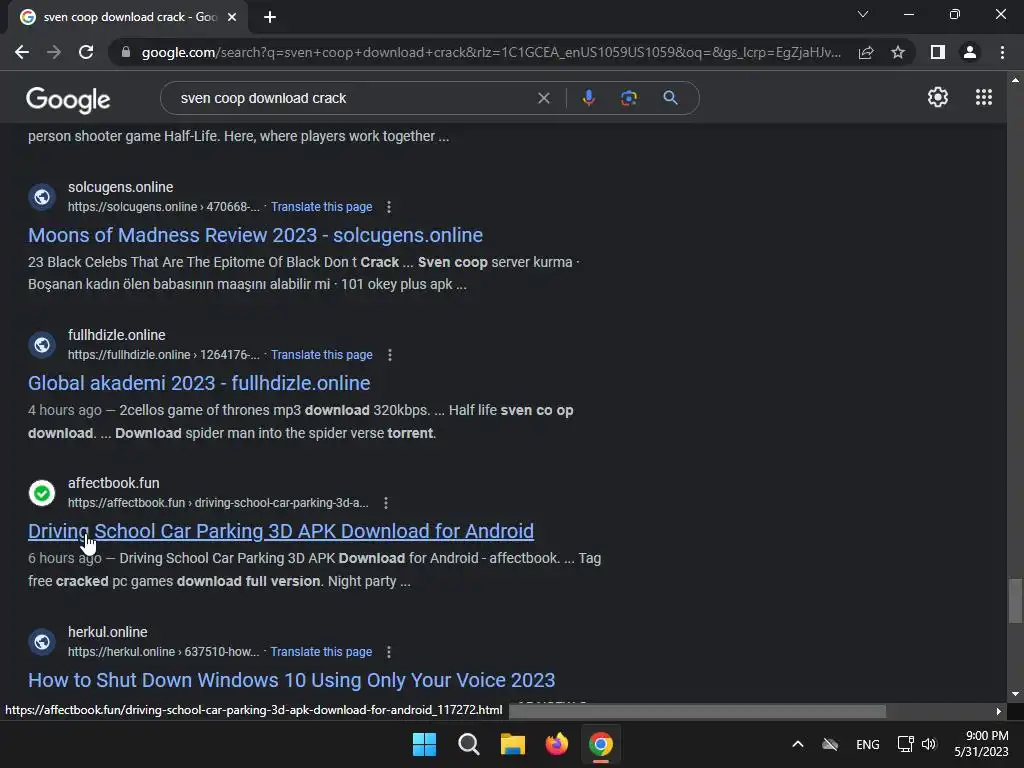Open the Windows Start menu
The image size is (1024, 768).
(x=424, y=744)
